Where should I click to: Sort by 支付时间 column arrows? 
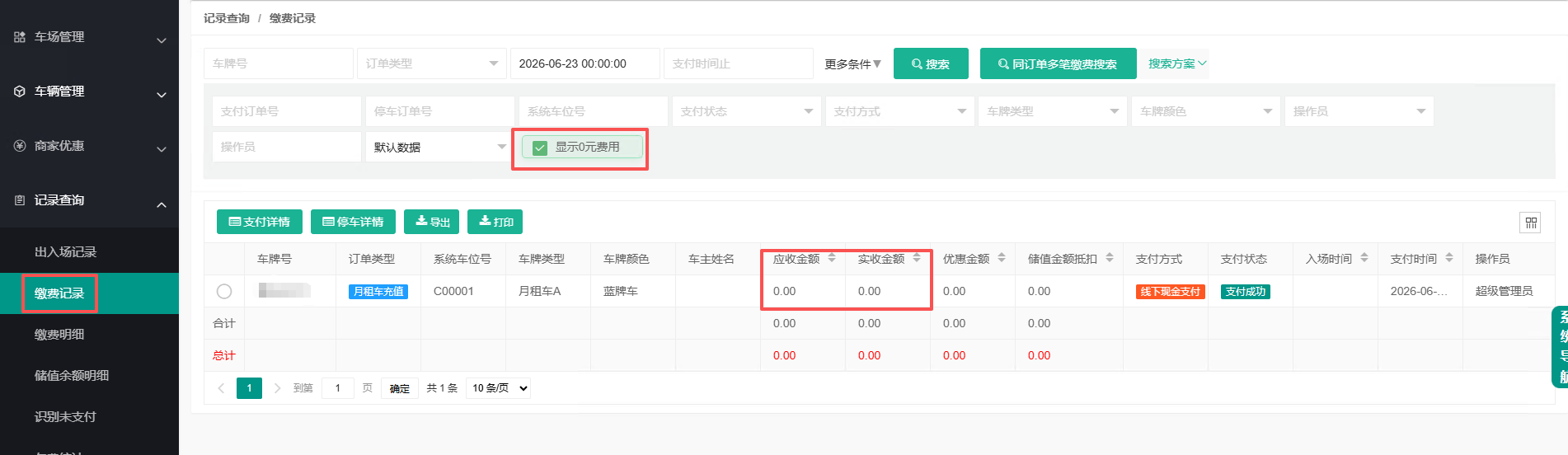pos(1449,258)
